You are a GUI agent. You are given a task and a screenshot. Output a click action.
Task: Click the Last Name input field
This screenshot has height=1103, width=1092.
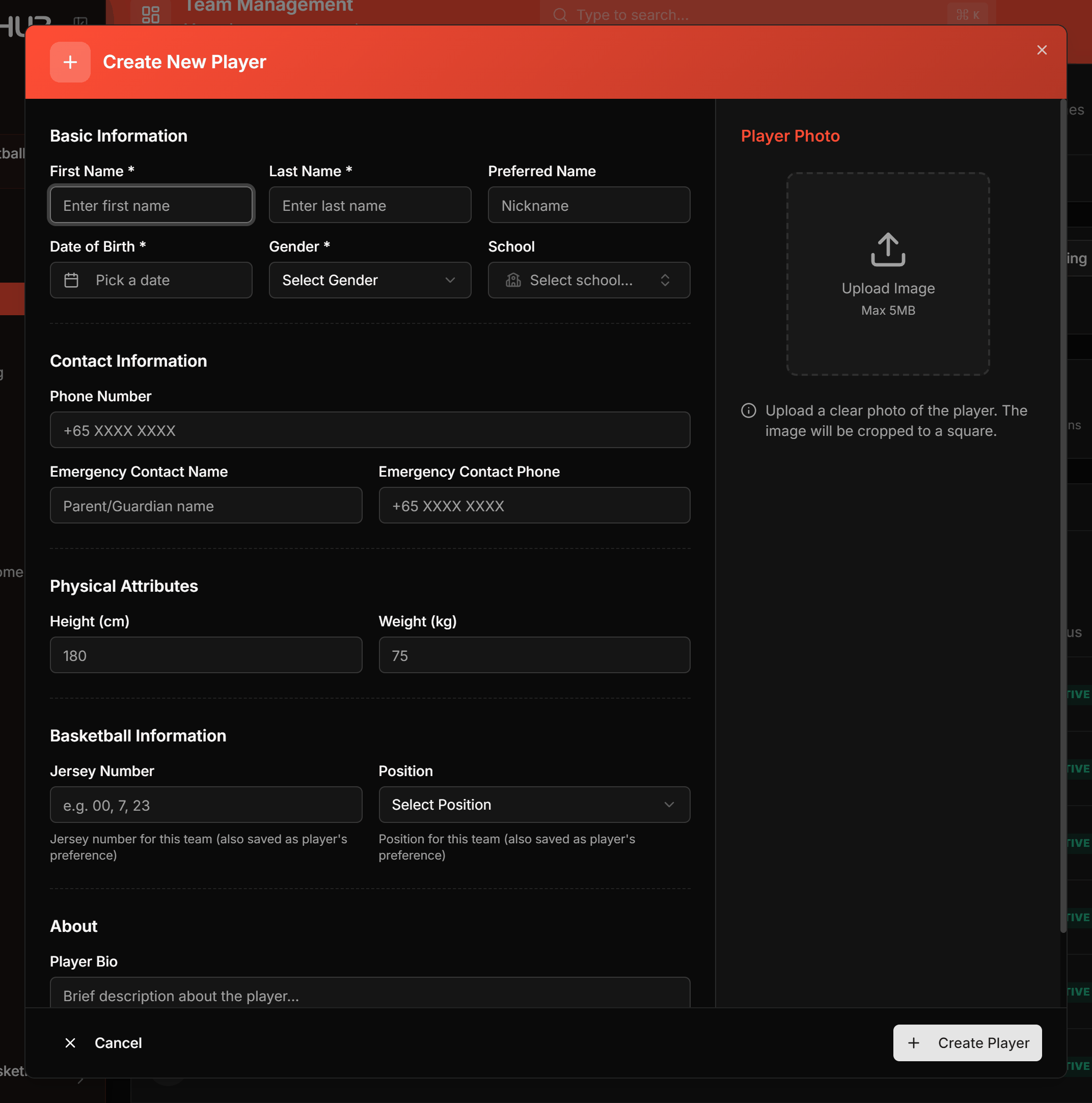370,205
